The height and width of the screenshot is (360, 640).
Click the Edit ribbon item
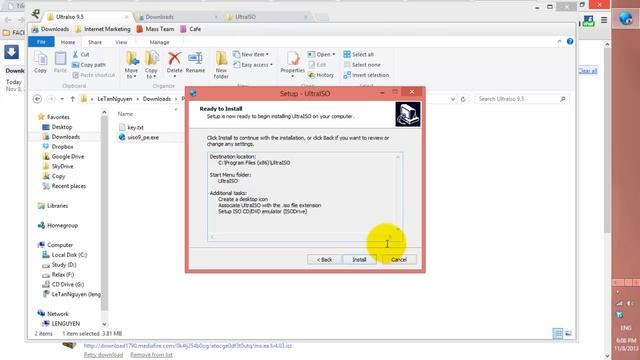[317, 65]
